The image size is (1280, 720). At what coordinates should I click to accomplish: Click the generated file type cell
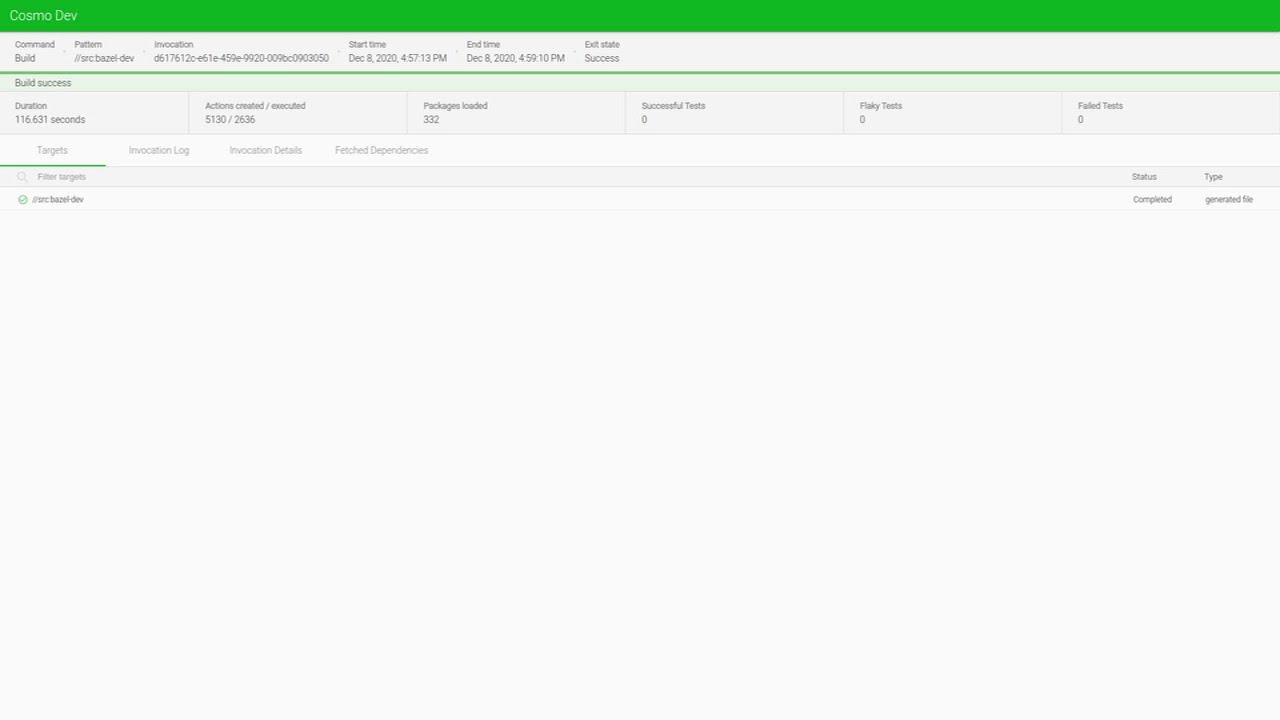(1229, 200)
